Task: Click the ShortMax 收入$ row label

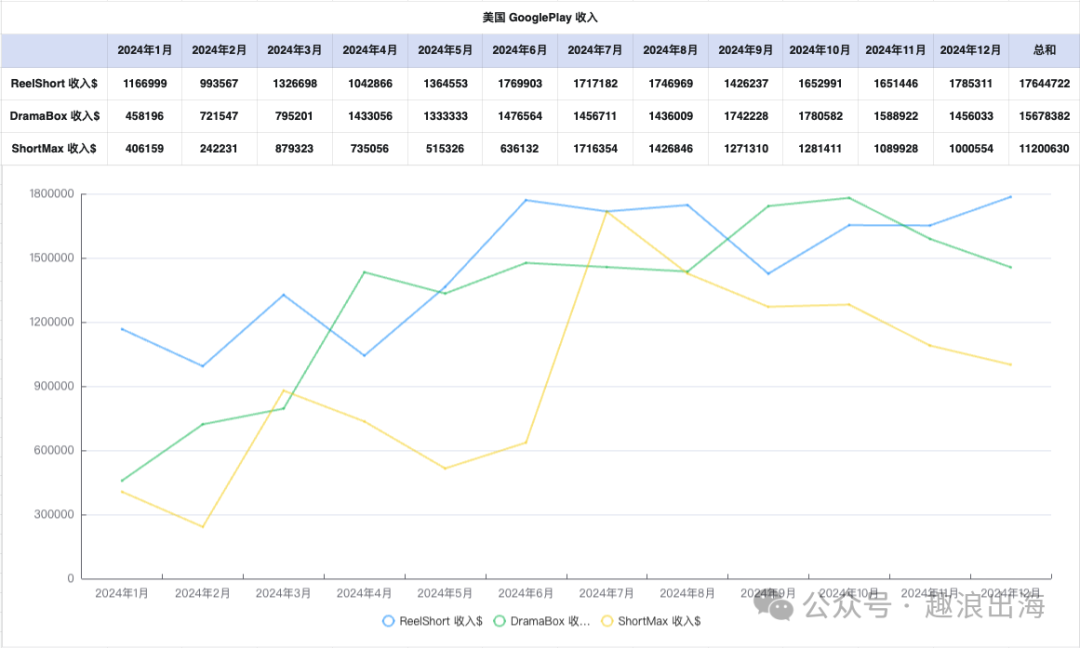Action: pos(54,148)
